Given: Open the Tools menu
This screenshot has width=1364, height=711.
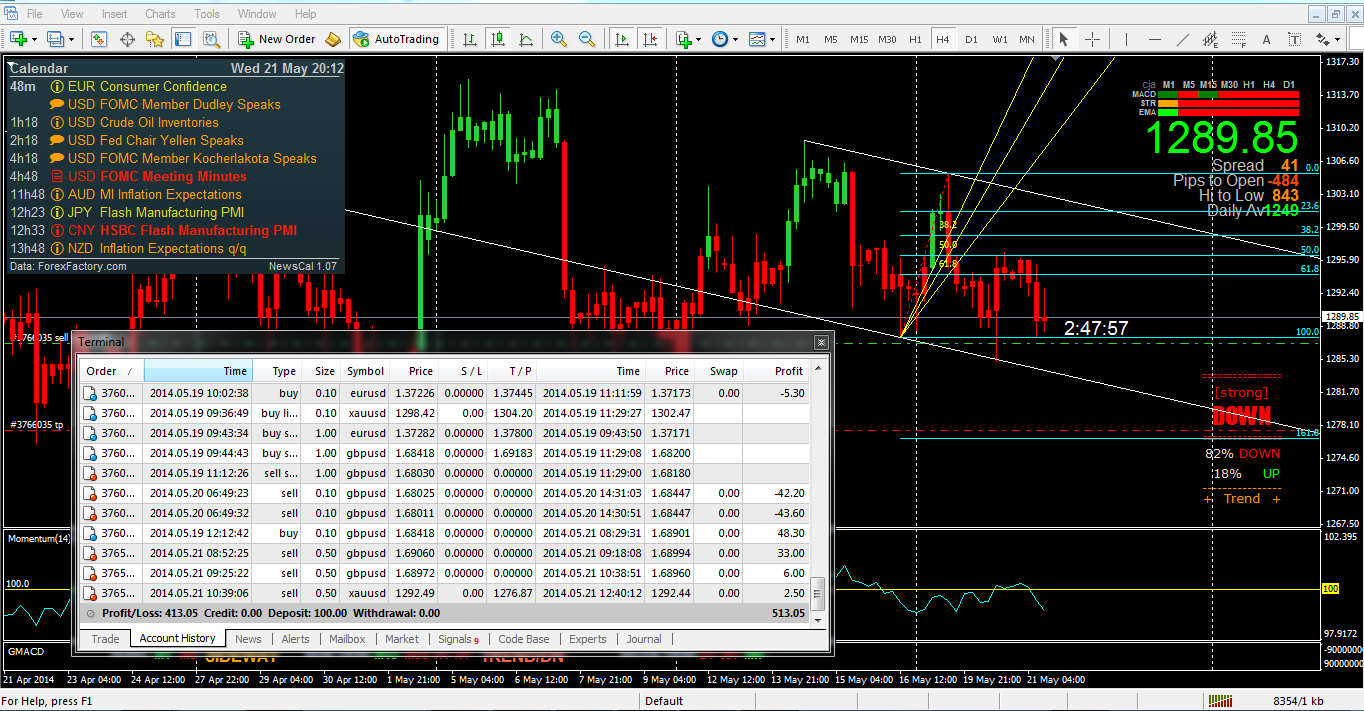Looking at the screenshot, I should point(207,14).
